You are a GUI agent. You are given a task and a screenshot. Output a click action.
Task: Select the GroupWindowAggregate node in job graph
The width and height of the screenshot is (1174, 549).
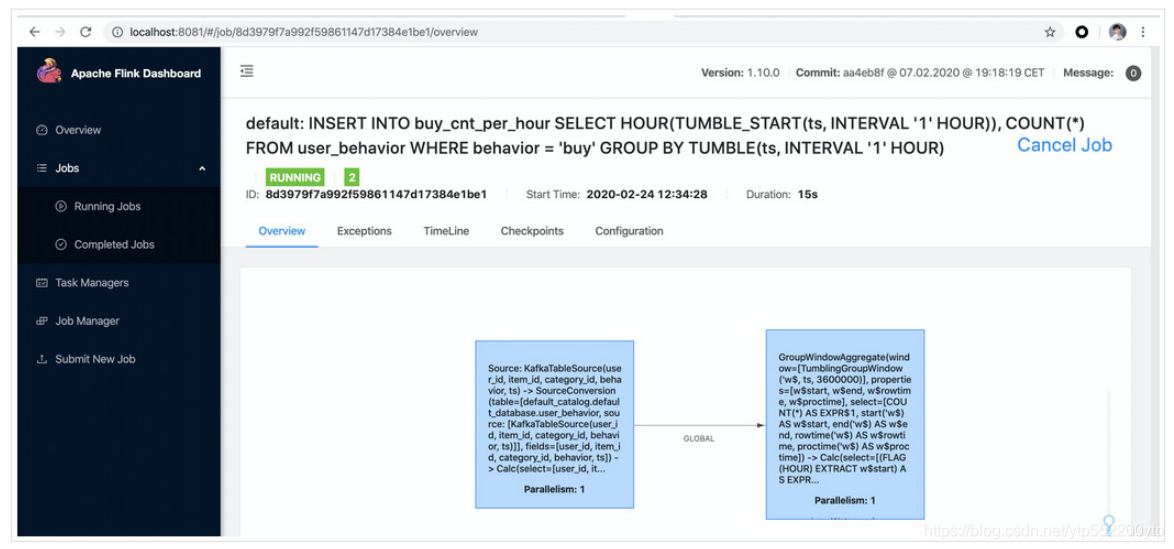point(845,424)
